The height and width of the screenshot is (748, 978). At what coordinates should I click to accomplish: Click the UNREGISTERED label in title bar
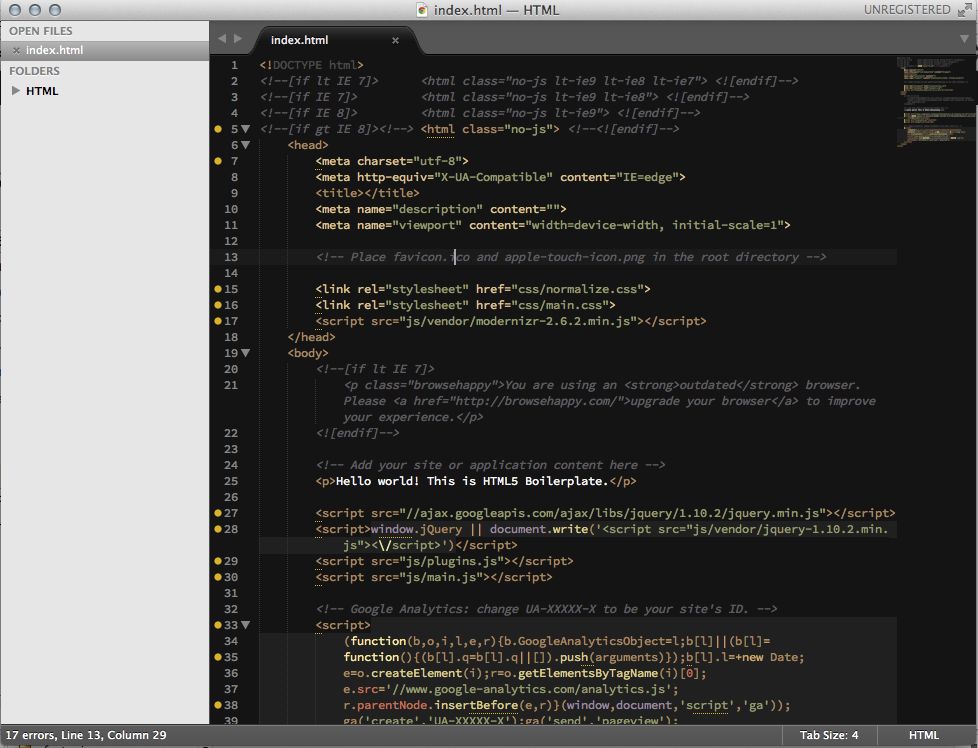coord(907,10)
